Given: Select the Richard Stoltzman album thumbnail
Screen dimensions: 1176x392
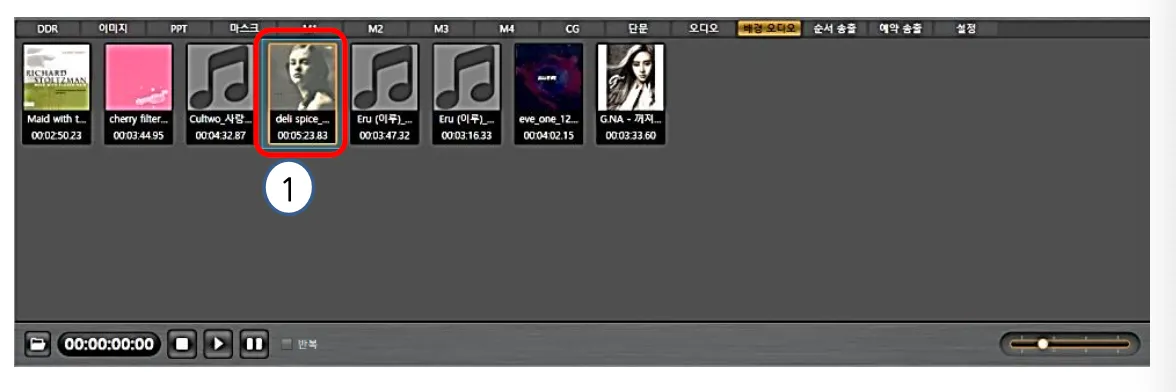Looking at the screenshot, I should coord(57,77).
